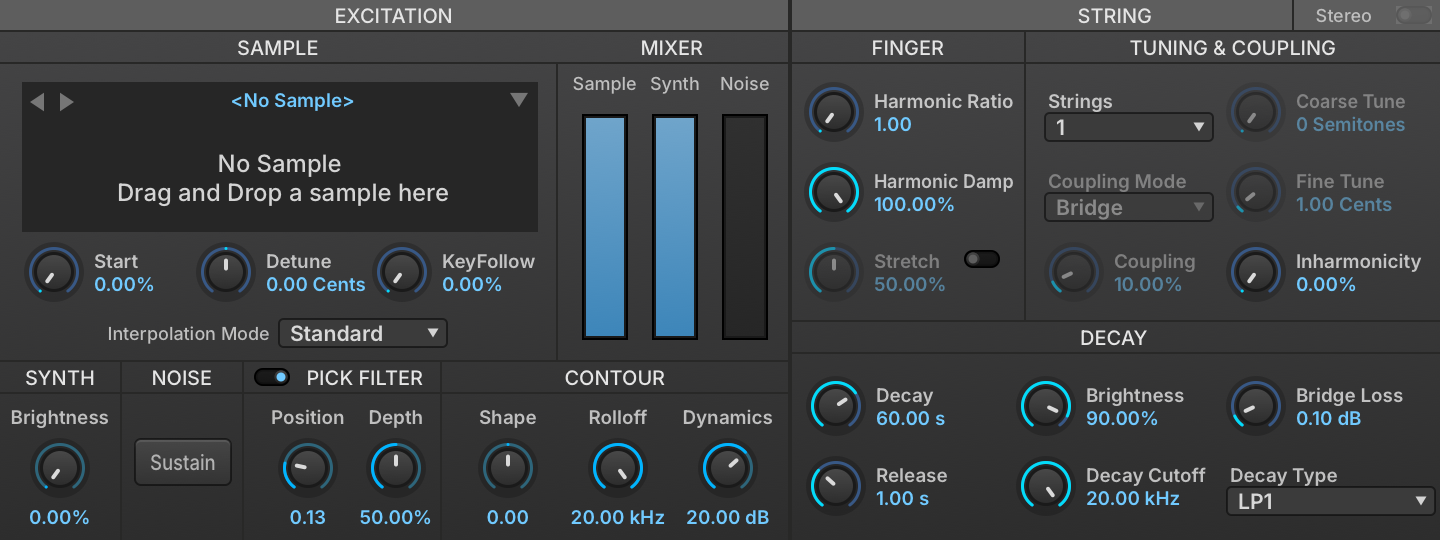
Task: Click the Start value 0.00%
Action: 124,285
